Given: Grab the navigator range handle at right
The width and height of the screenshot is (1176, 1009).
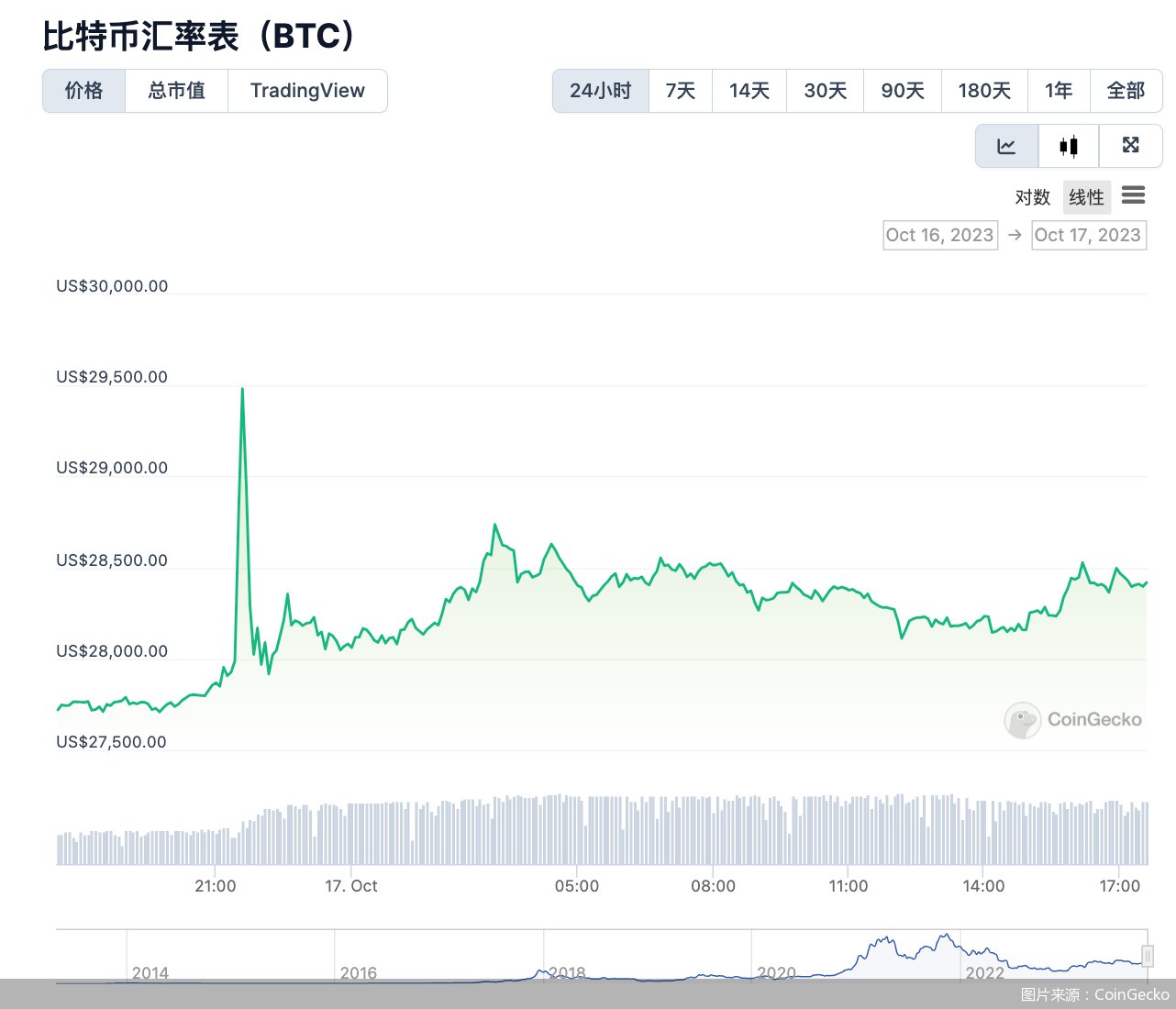Looking at the screenshot, I should click(1147, 956).
